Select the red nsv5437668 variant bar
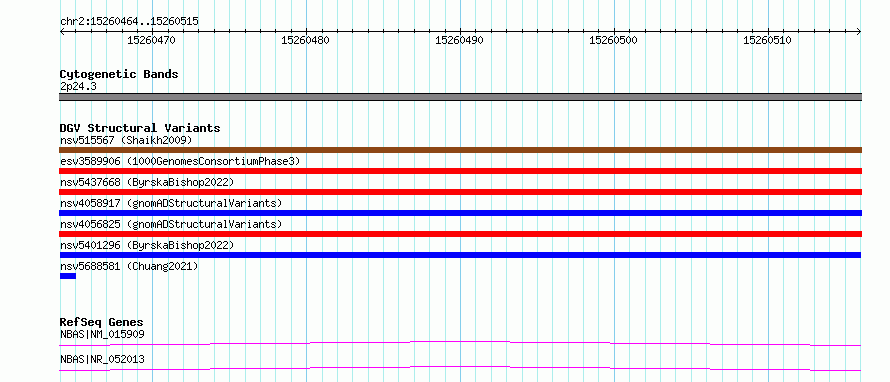 tap(460, 192)
